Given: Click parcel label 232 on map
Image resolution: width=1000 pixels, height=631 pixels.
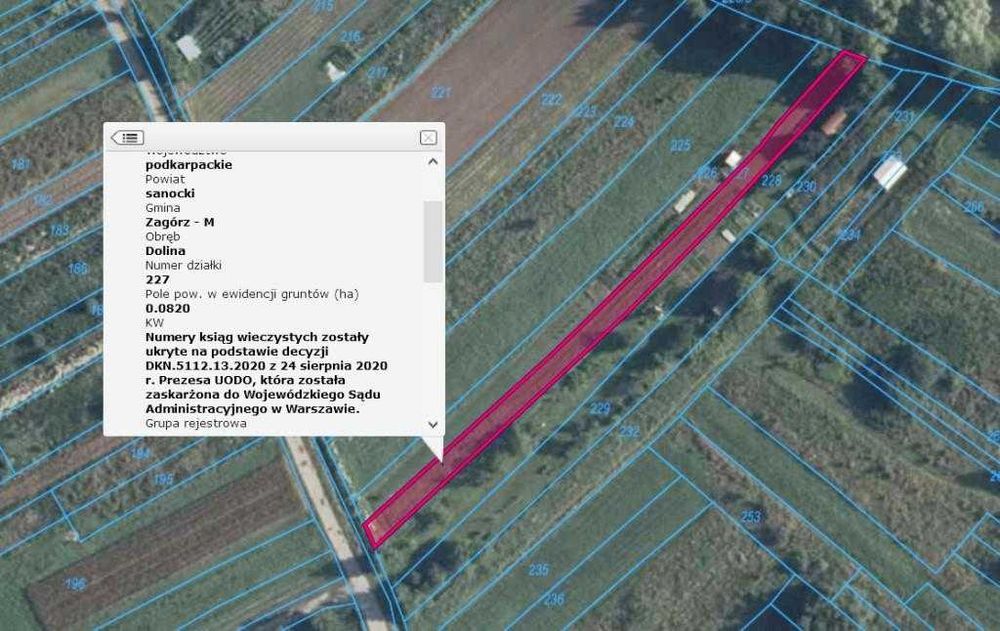Looking at the screenshot, I should (x=629, y=431).
